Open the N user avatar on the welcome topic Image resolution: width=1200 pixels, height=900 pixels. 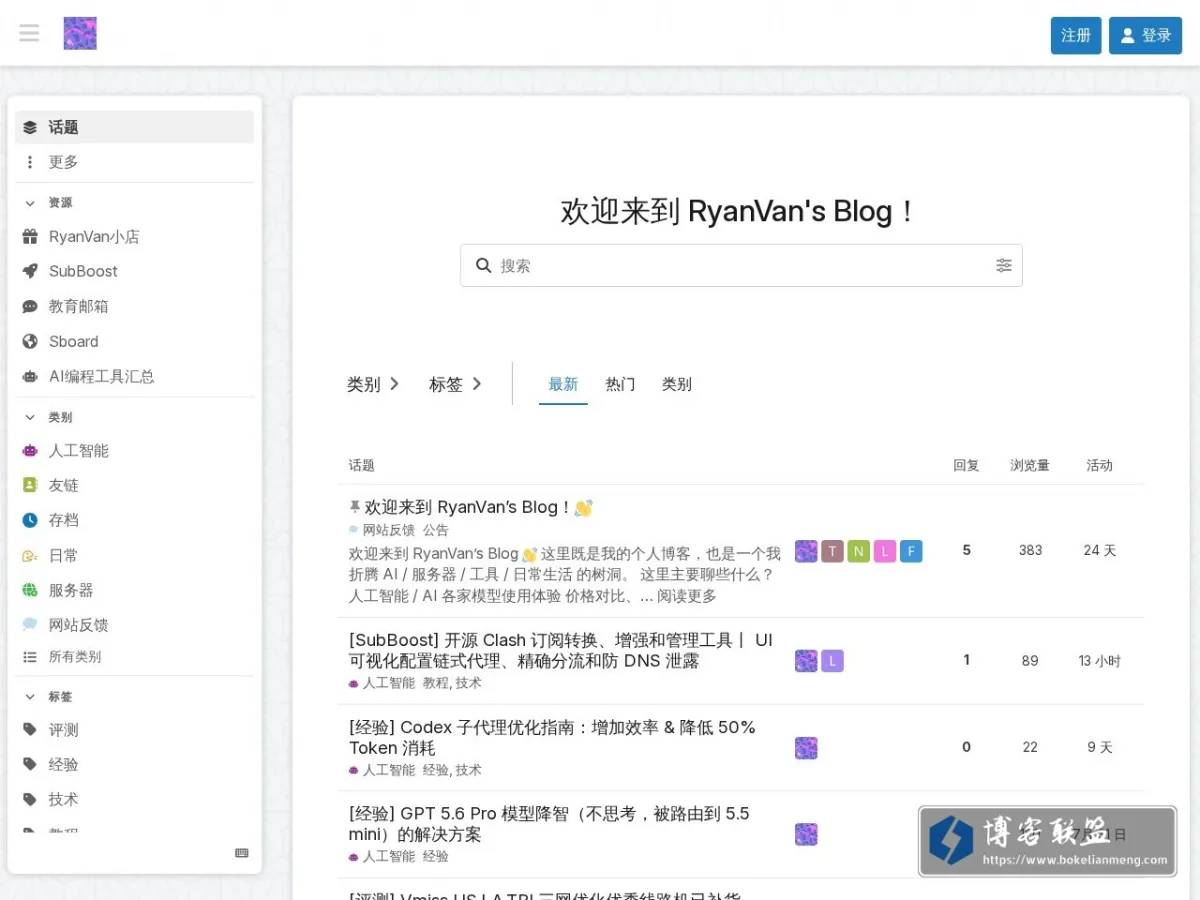tap(859, 551)
